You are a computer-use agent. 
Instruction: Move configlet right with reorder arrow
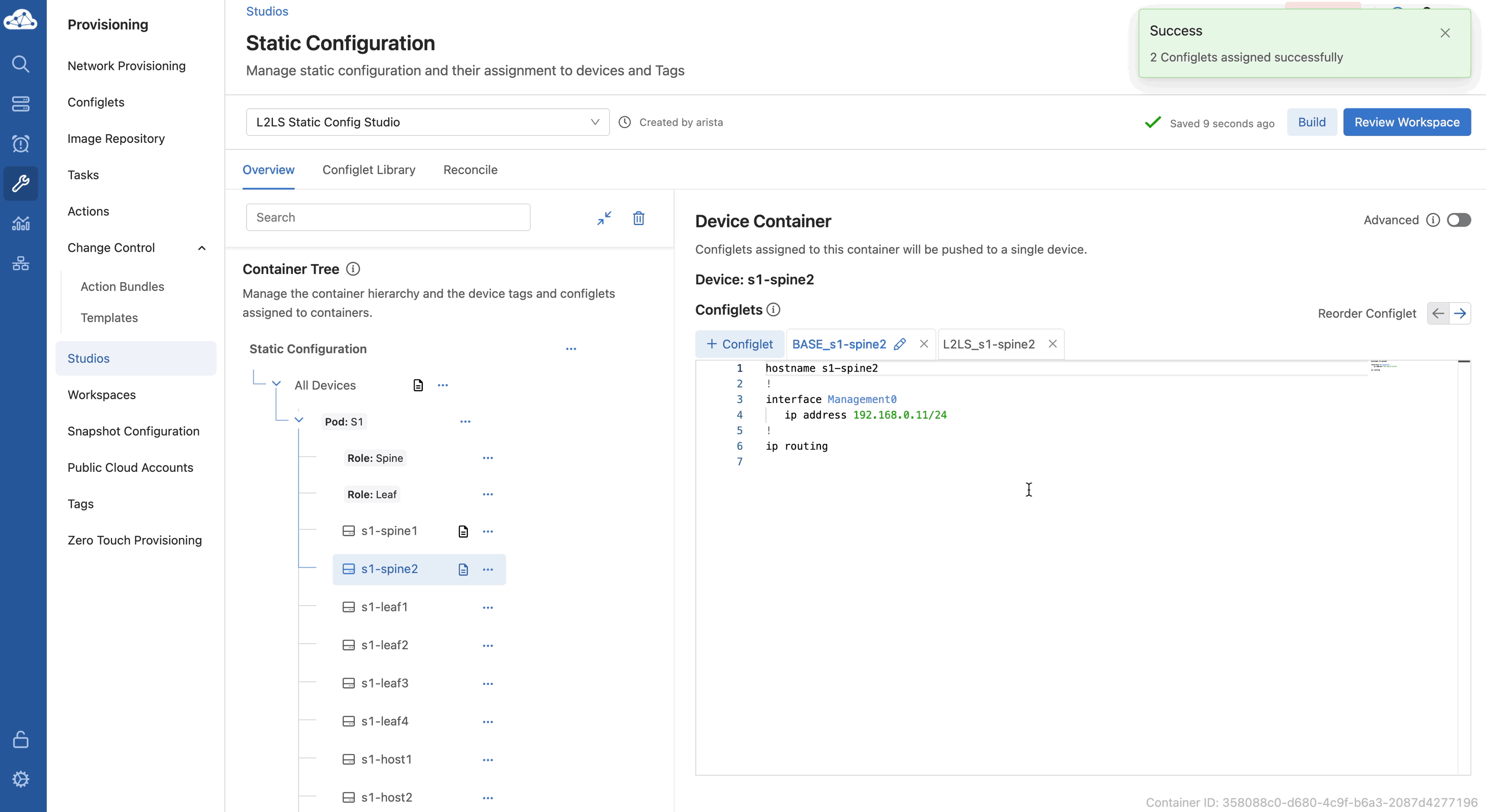pyautogui.click(x=1460, y=313)
